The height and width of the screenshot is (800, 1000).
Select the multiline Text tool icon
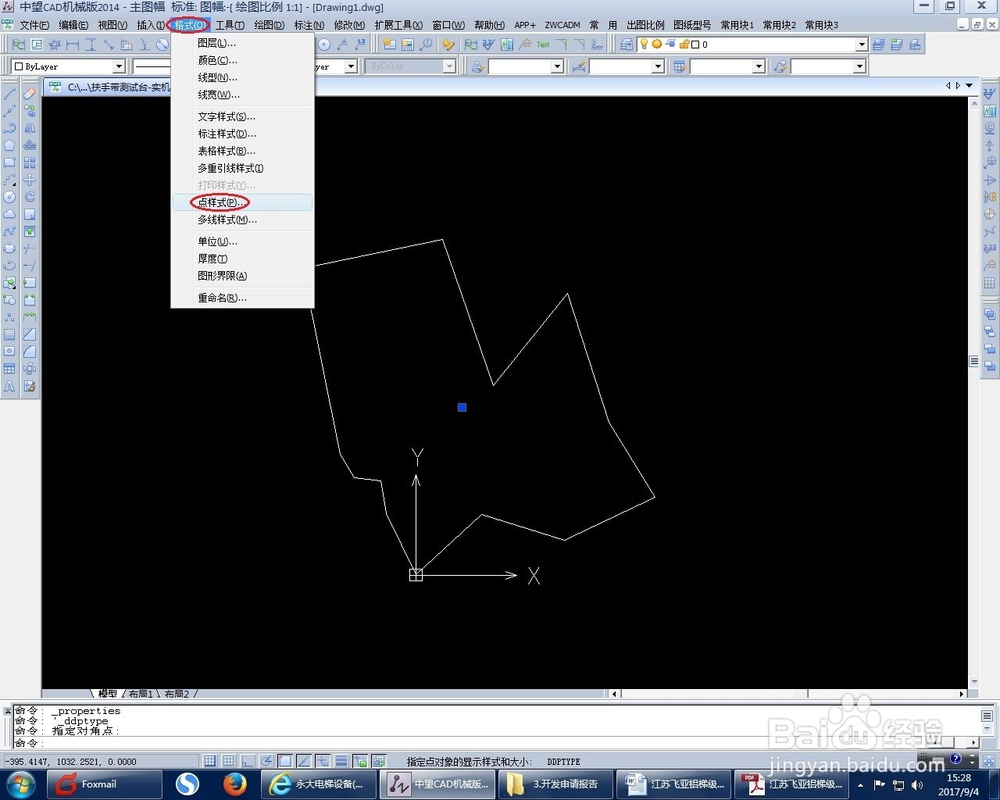click(x=10, y=386)
